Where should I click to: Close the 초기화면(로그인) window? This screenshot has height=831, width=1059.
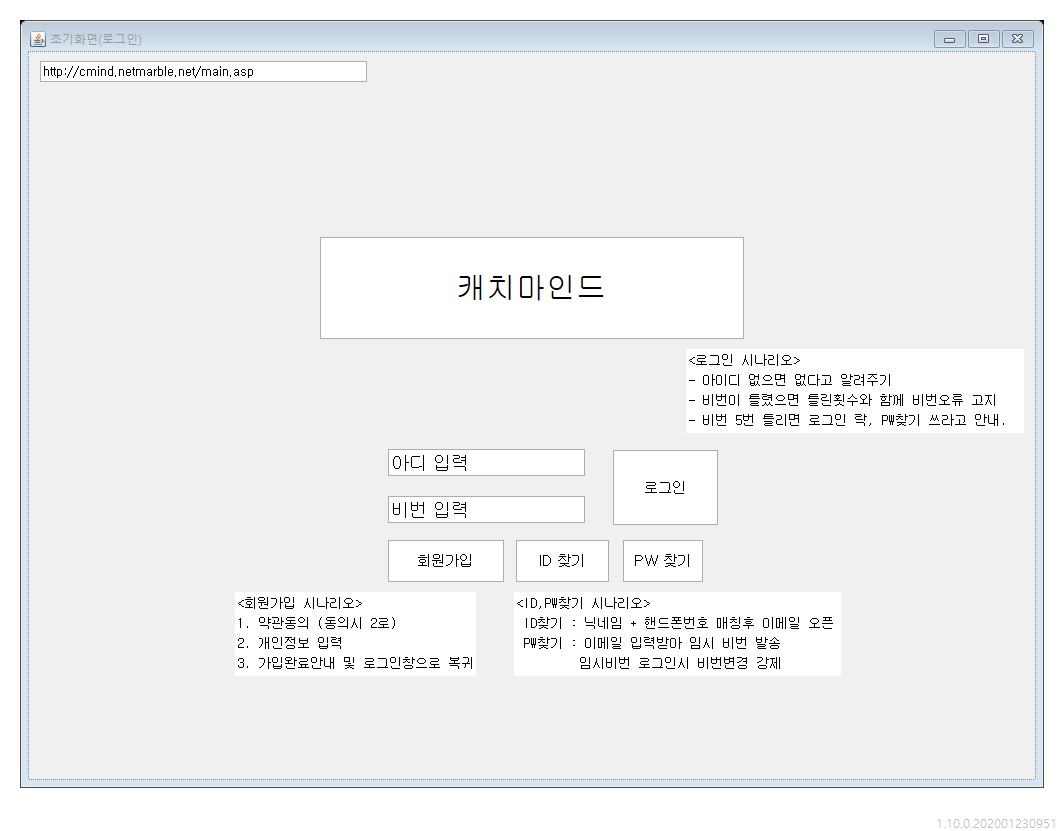(x=1018, y=39)
